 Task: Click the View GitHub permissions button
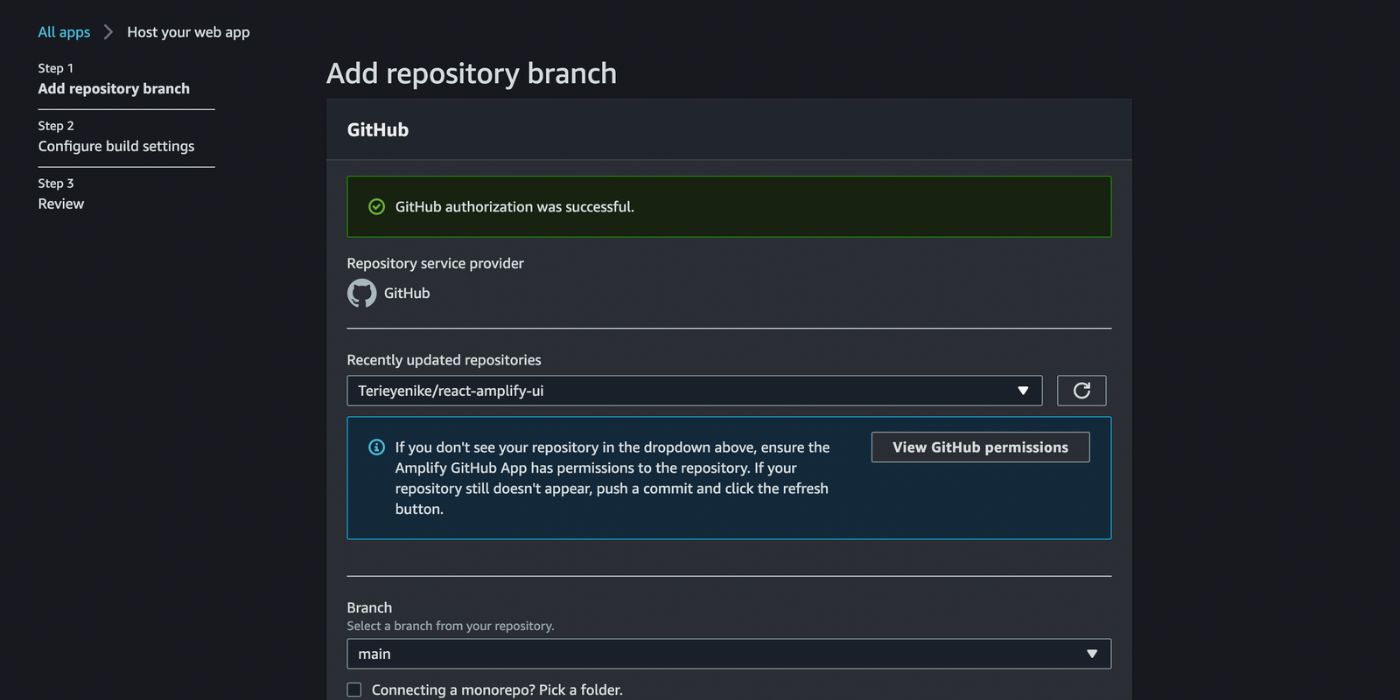(980, 447)
